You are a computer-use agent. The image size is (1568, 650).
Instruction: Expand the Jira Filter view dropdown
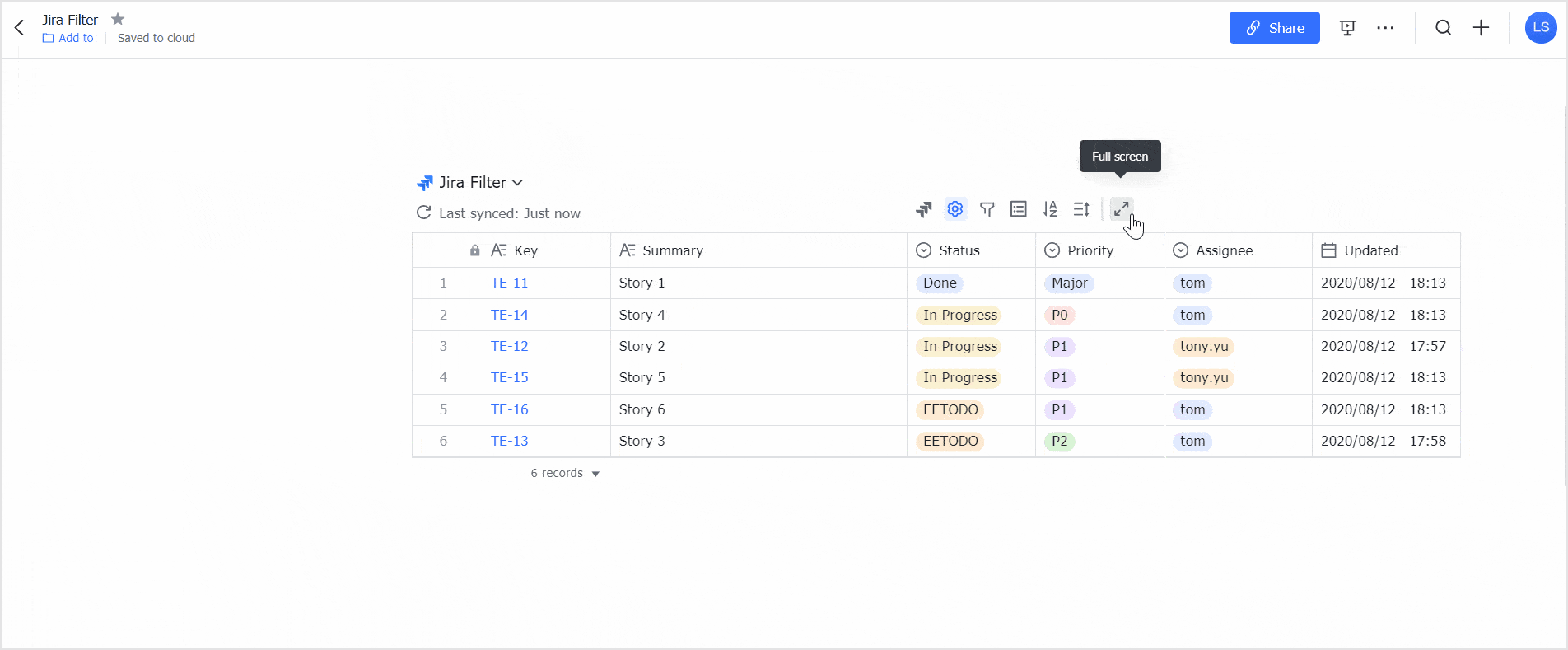[517, 183]
